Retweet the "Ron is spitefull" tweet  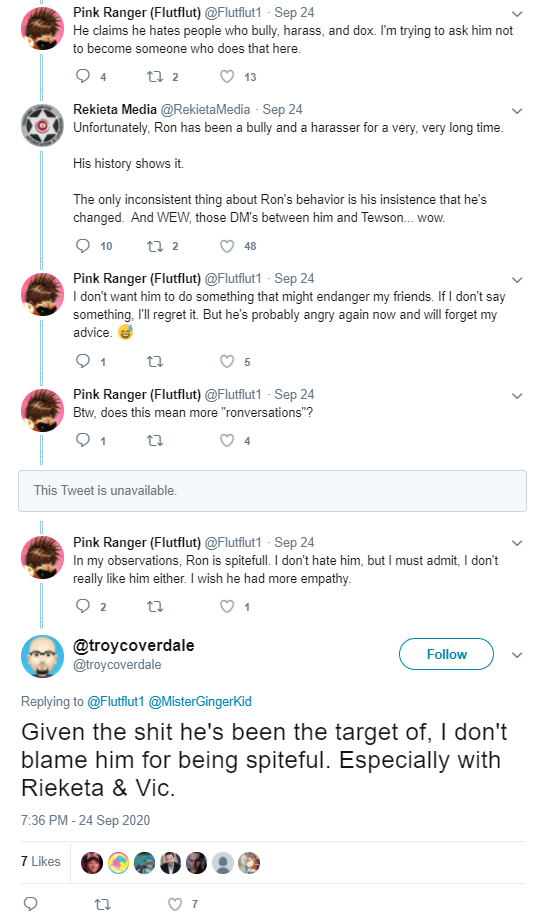[x=155, y=607]
